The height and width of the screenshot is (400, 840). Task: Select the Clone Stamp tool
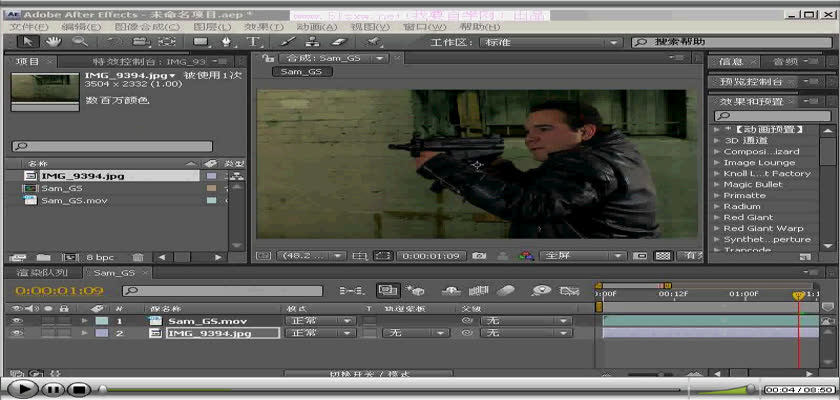(x=313, y=42)
